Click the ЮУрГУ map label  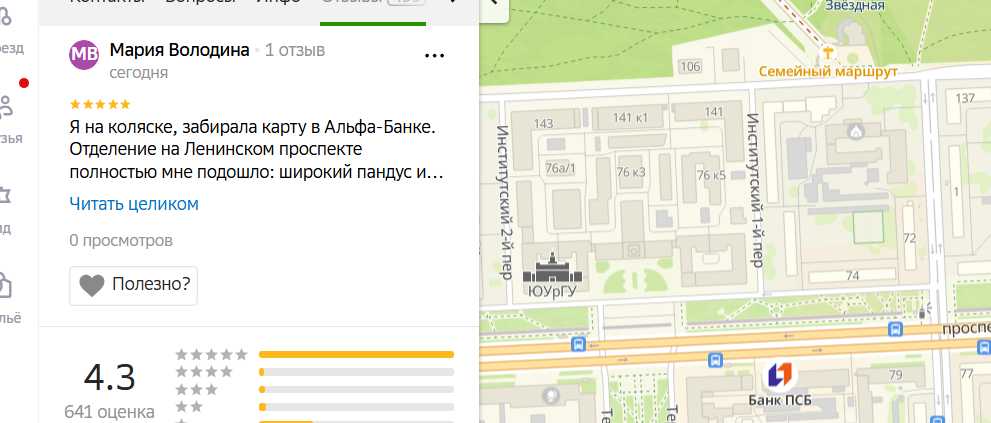click(552, 291)
